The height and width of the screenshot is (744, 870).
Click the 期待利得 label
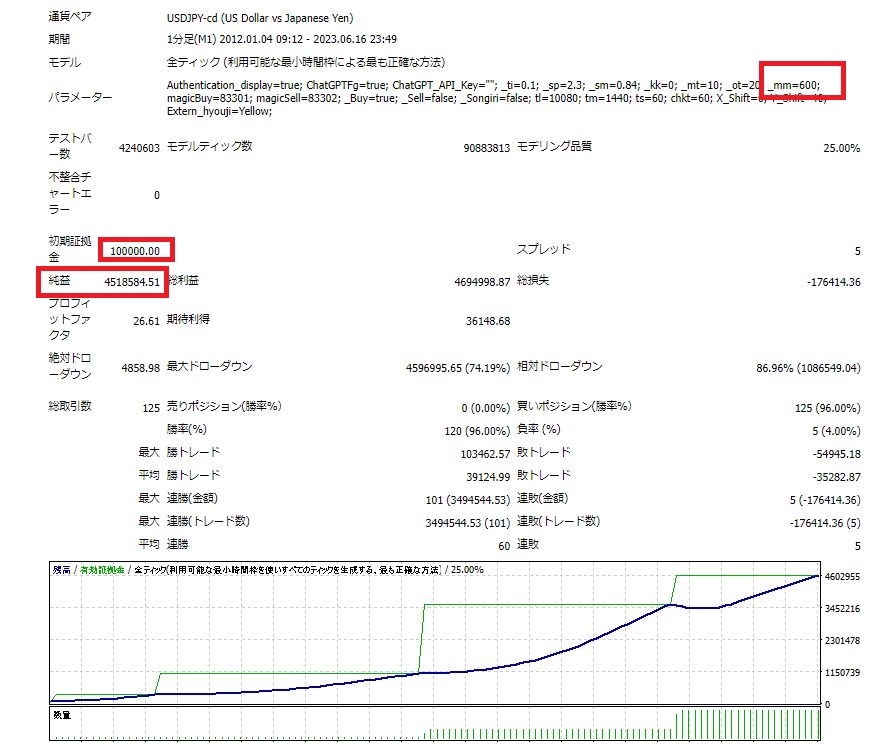click(x=188, y=319)
